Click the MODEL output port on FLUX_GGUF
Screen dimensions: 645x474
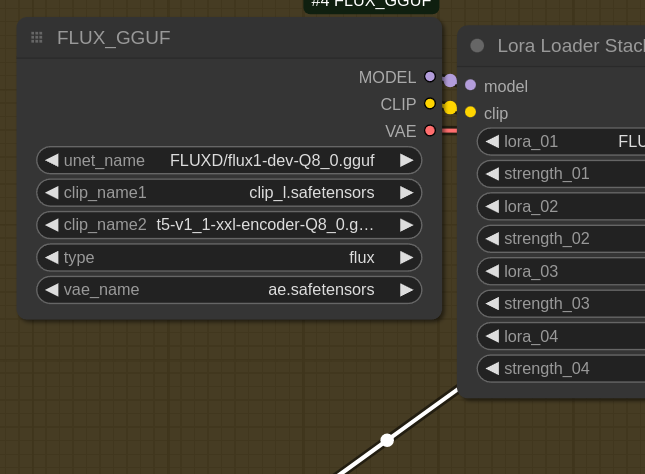430,77
